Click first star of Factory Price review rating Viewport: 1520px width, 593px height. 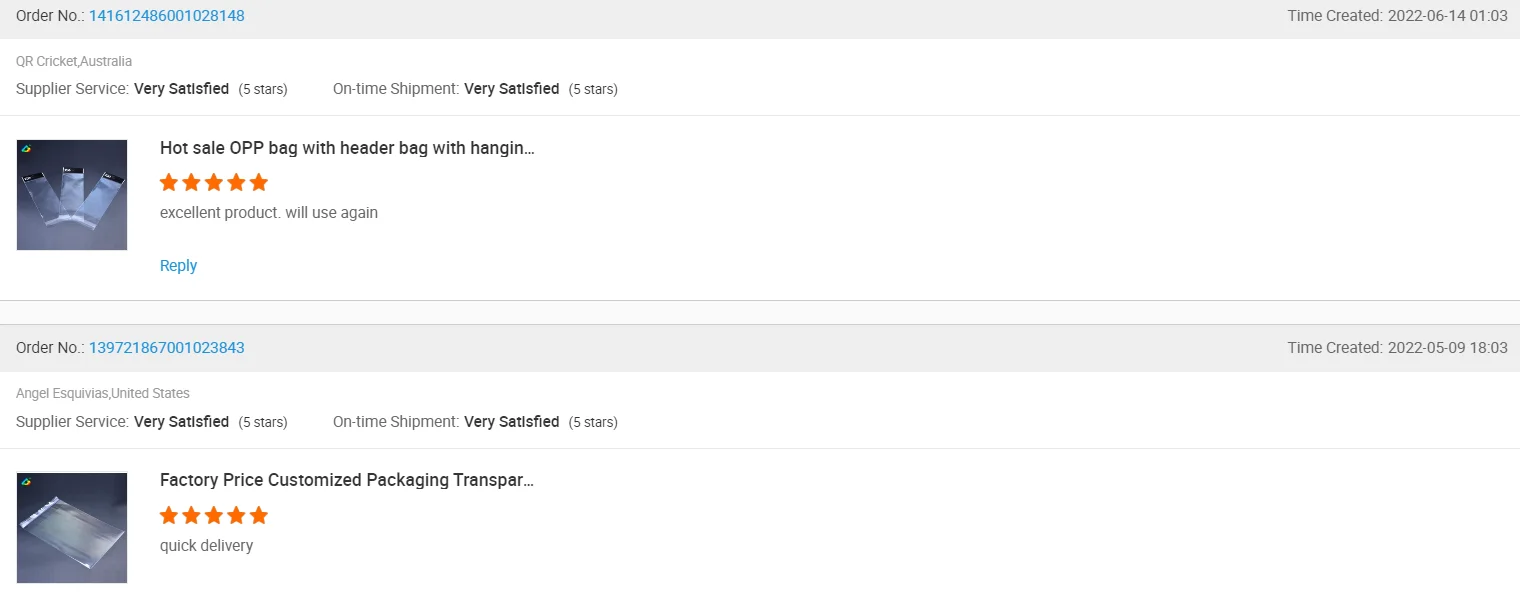click(169, 516)
